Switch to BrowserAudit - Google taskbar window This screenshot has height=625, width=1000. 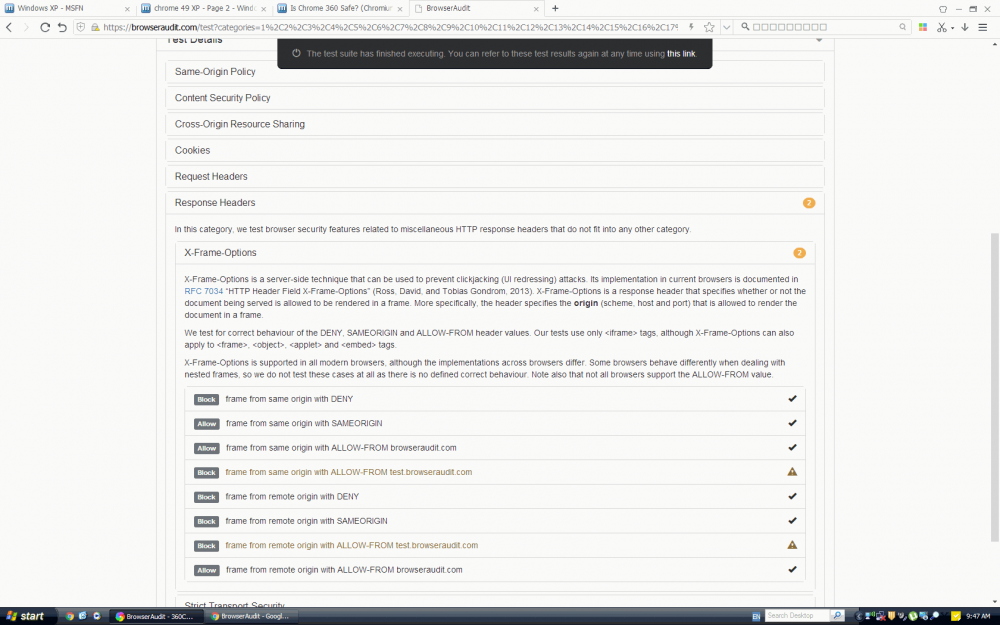(x=252, y=616)
